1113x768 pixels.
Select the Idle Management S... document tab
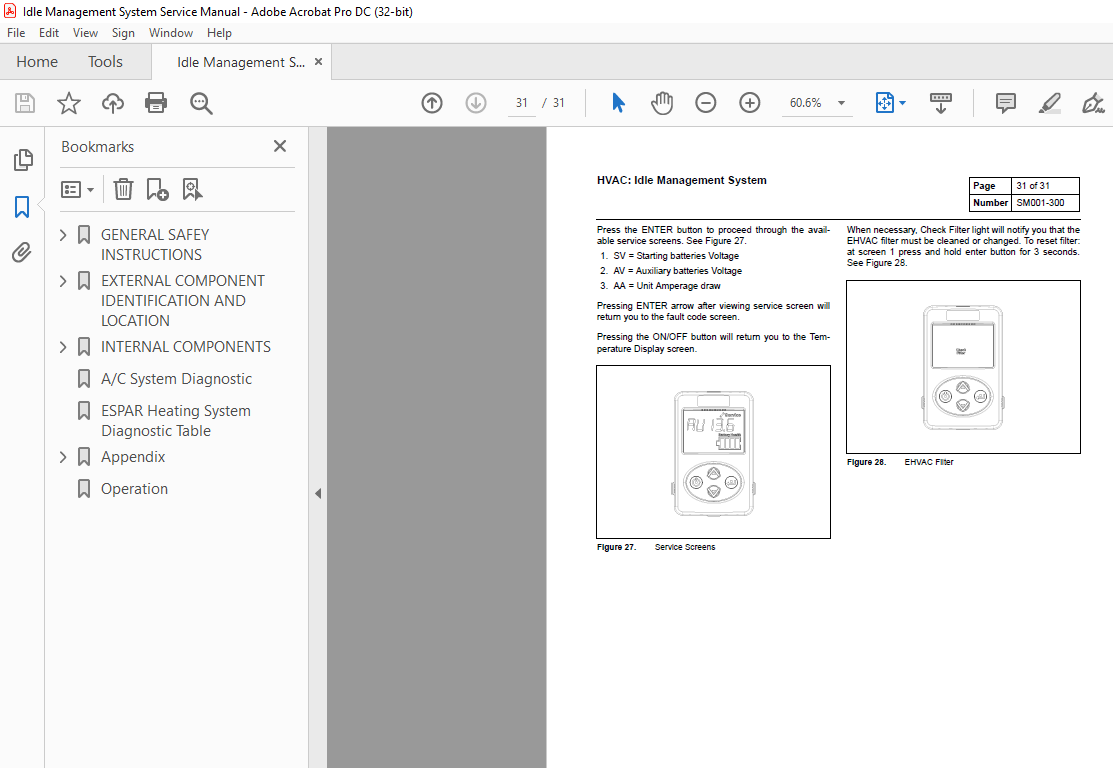241,62
